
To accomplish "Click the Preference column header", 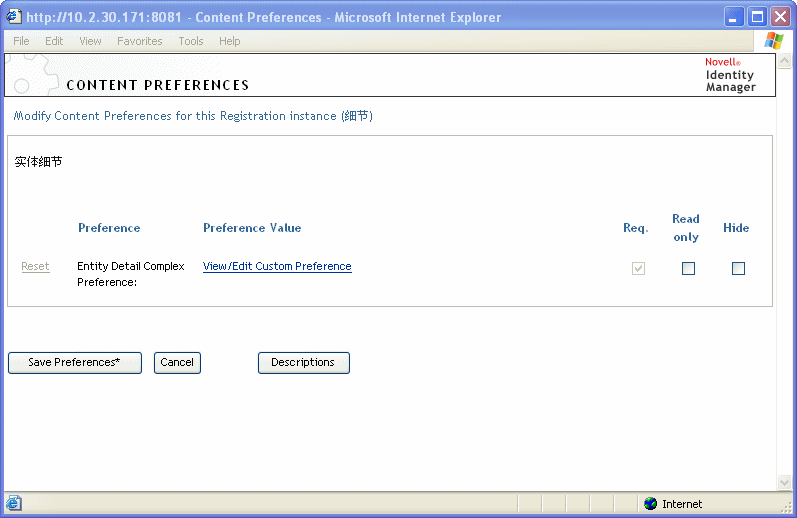I will pos(109,228).
